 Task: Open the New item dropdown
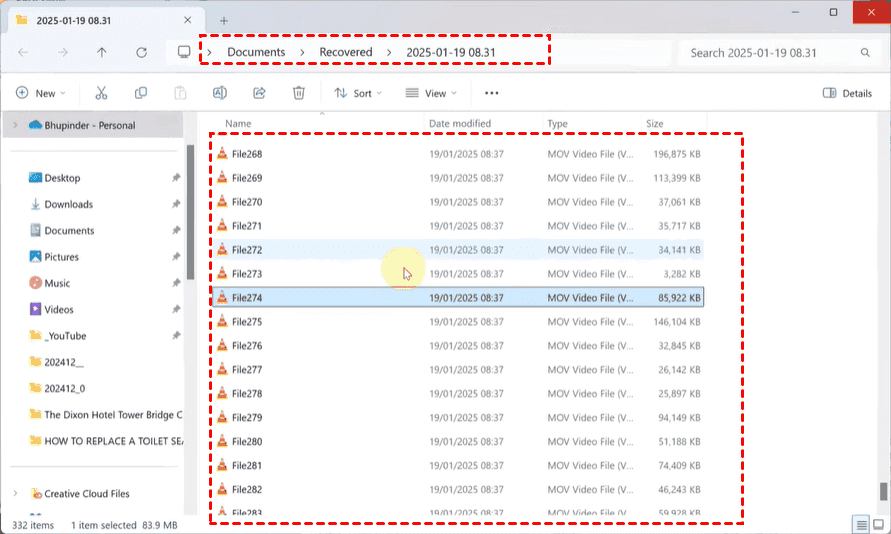[x=40, y=93]
